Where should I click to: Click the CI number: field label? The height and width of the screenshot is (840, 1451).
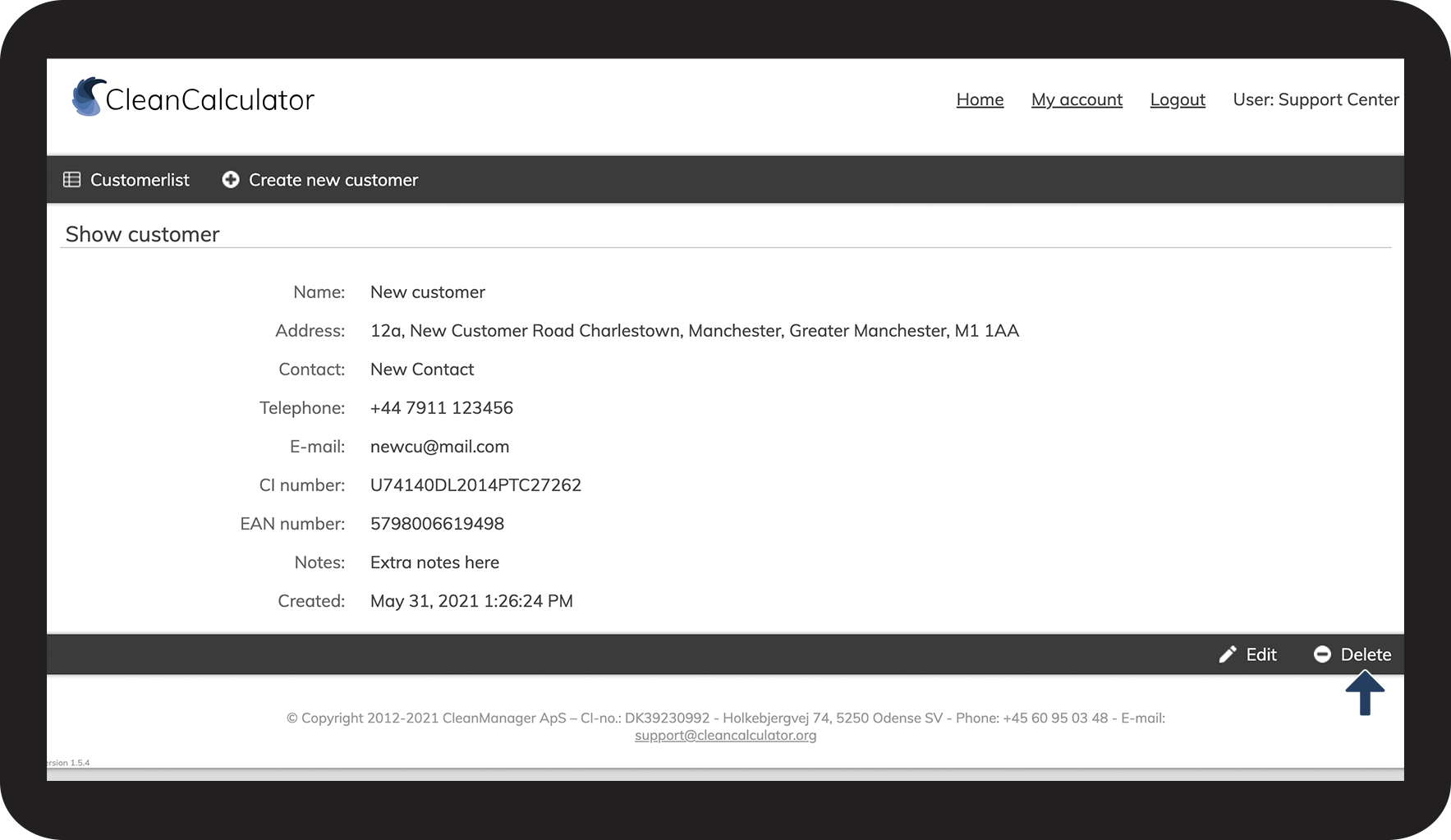[302, 485]
